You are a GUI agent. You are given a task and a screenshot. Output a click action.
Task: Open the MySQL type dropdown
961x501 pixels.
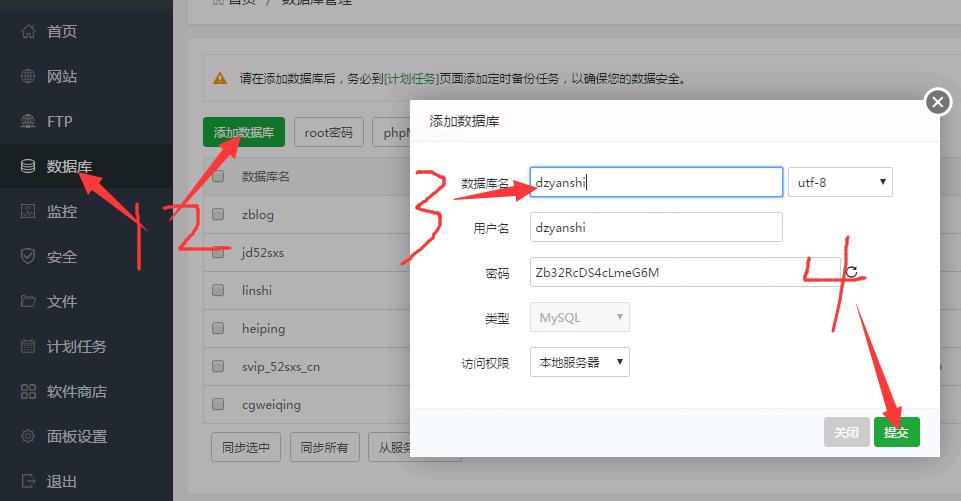[x=580, y=317]
